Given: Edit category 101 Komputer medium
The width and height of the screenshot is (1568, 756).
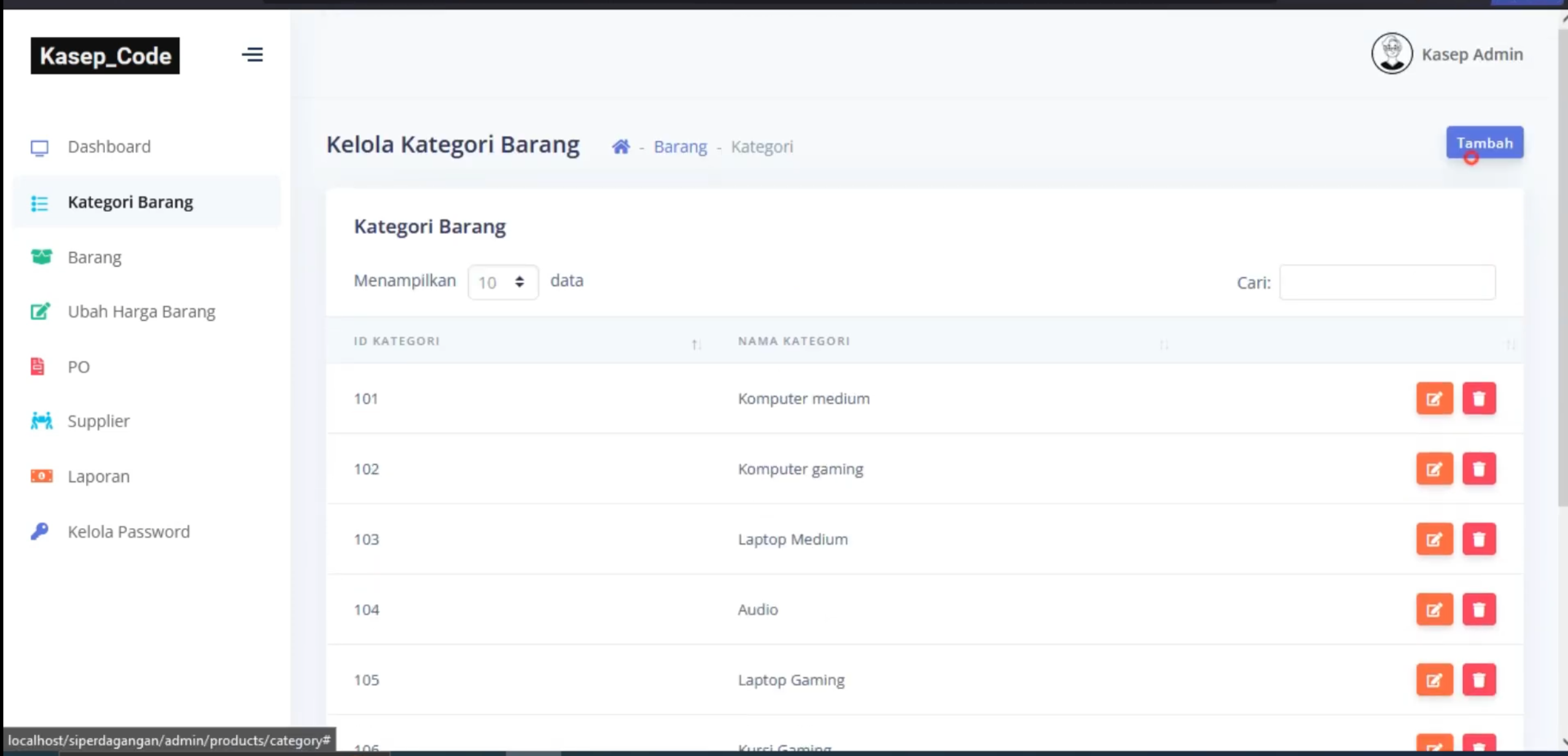Looking at the screenshot, I should 1435,399.
